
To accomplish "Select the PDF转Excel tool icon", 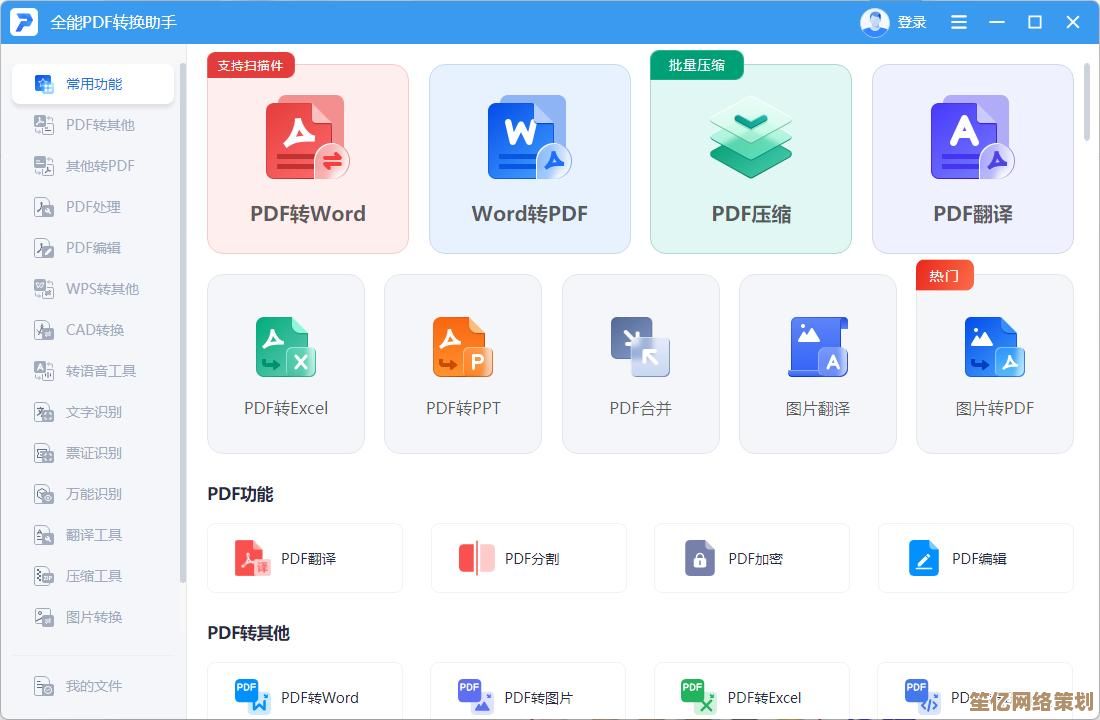I will pos(285,347).
